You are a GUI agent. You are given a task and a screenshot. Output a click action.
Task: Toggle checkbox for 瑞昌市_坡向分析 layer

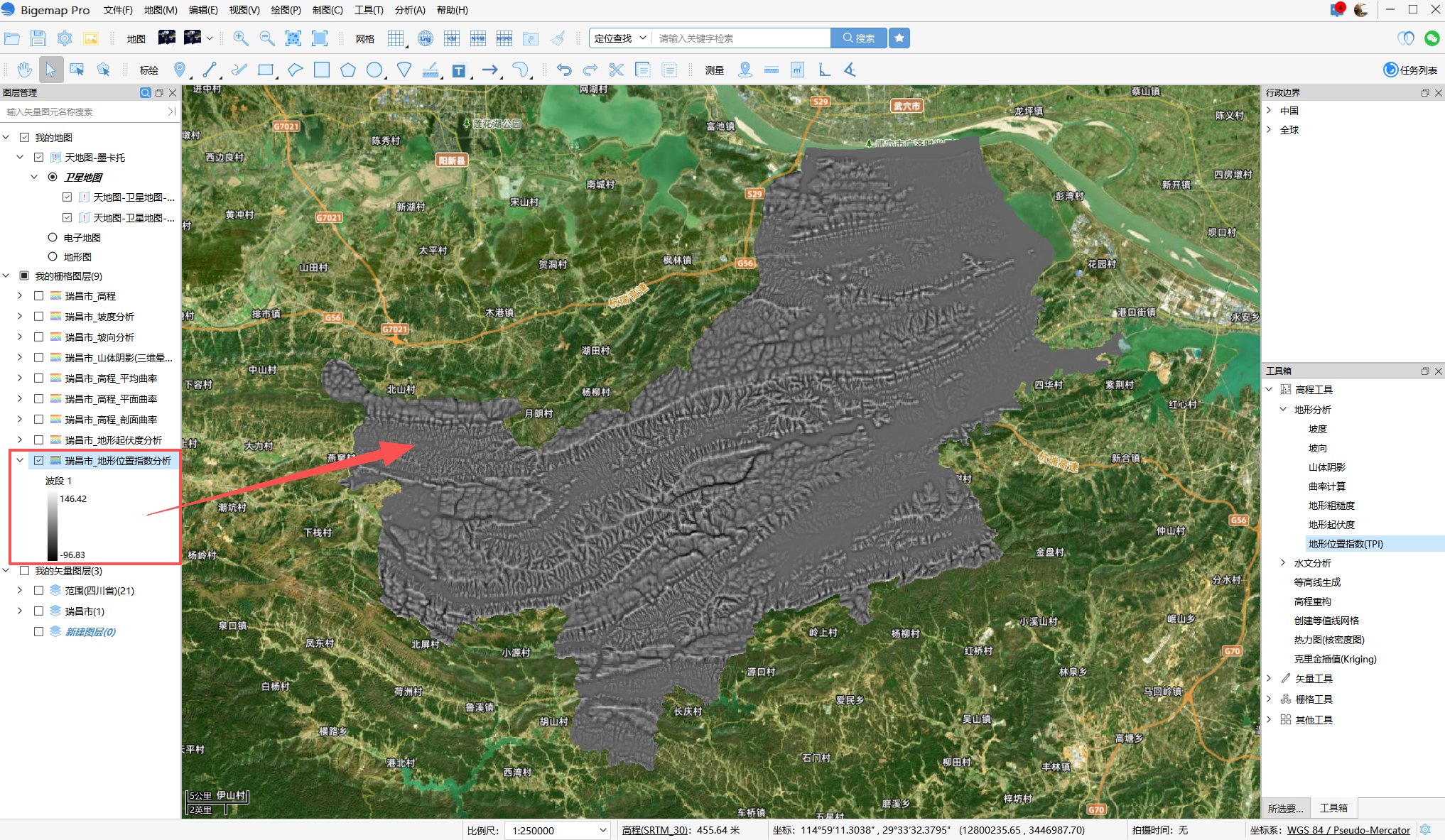coord(39,337)
